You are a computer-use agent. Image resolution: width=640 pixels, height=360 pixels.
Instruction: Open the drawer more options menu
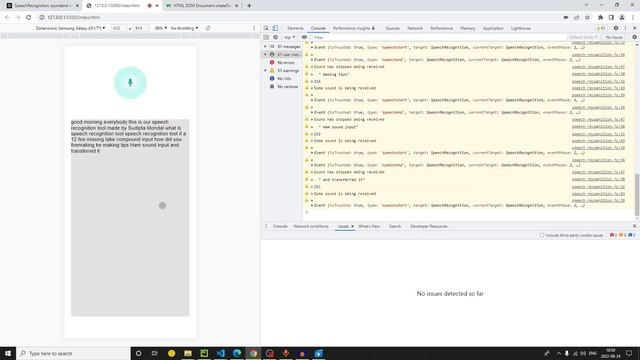(266, 226)
